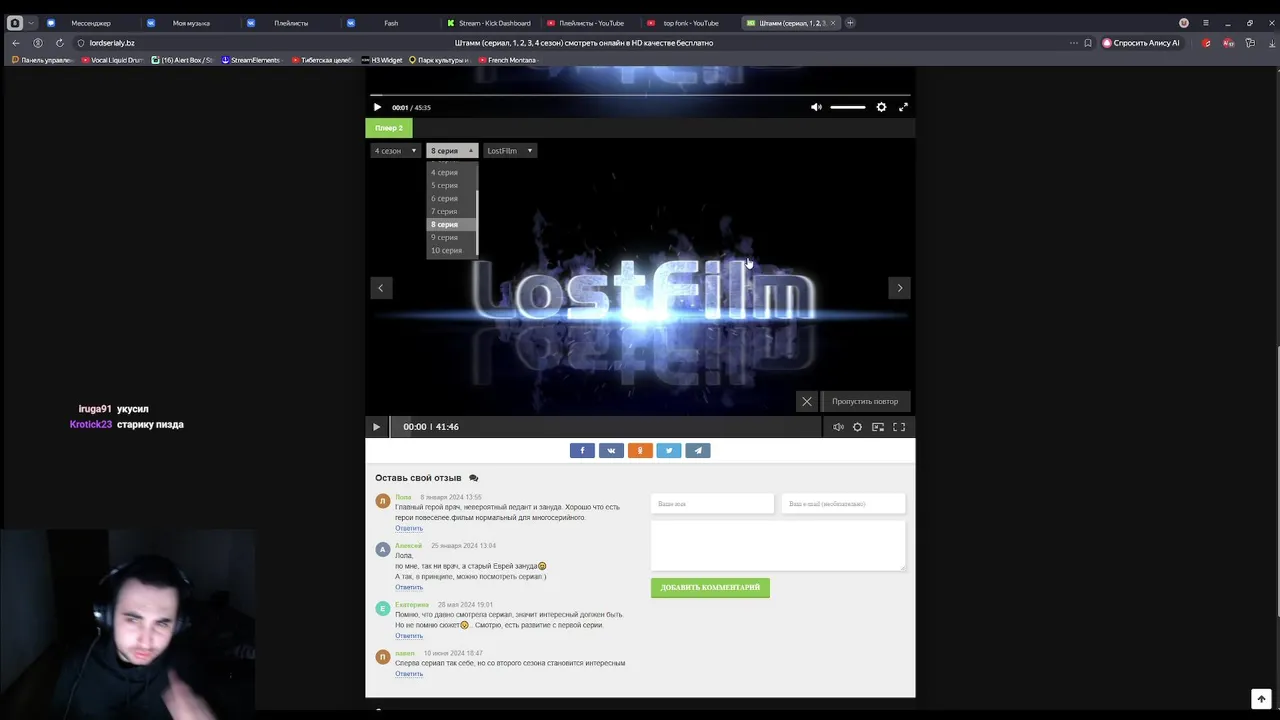Click ДОБАВИТЬ КОММЕНТАРИЙ button
Image resolution: width=1280 pixels, height=720 pixels.
(x=710, y=588)
